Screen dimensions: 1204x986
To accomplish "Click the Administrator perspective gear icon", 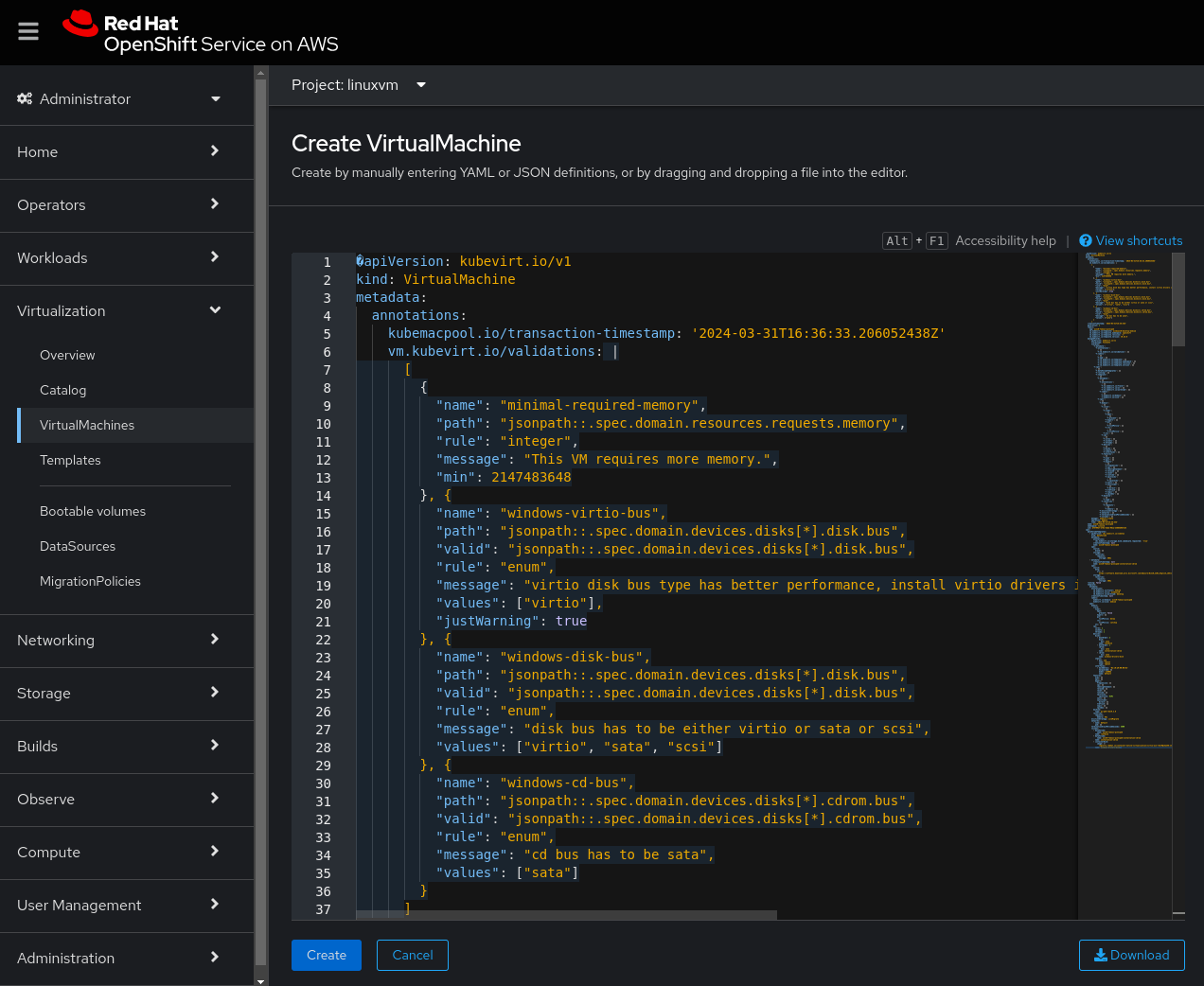I will pos(25,98).
